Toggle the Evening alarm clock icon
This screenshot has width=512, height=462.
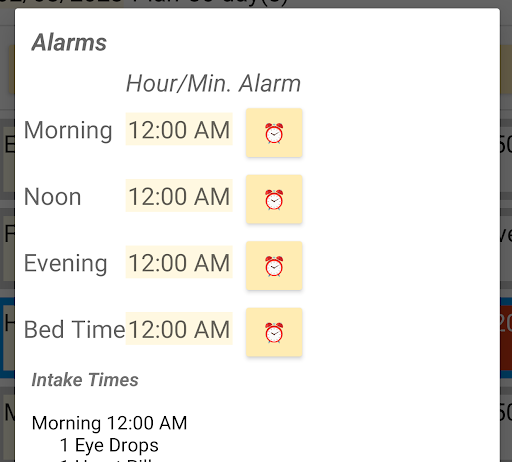[x=274, y=266]
